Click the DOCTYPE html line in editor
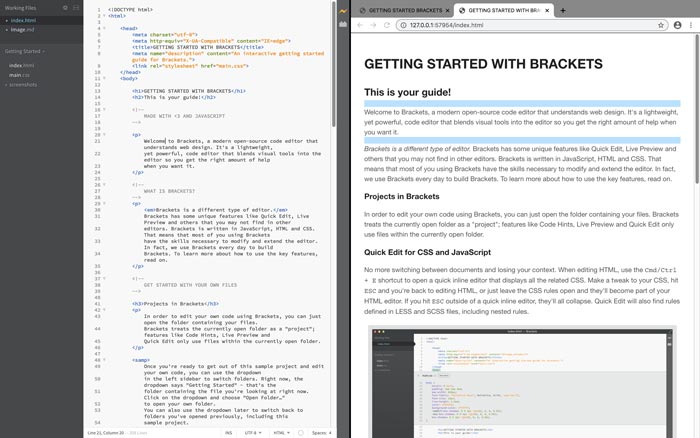This screenshot has width=700, height=438. pos(130,9)
